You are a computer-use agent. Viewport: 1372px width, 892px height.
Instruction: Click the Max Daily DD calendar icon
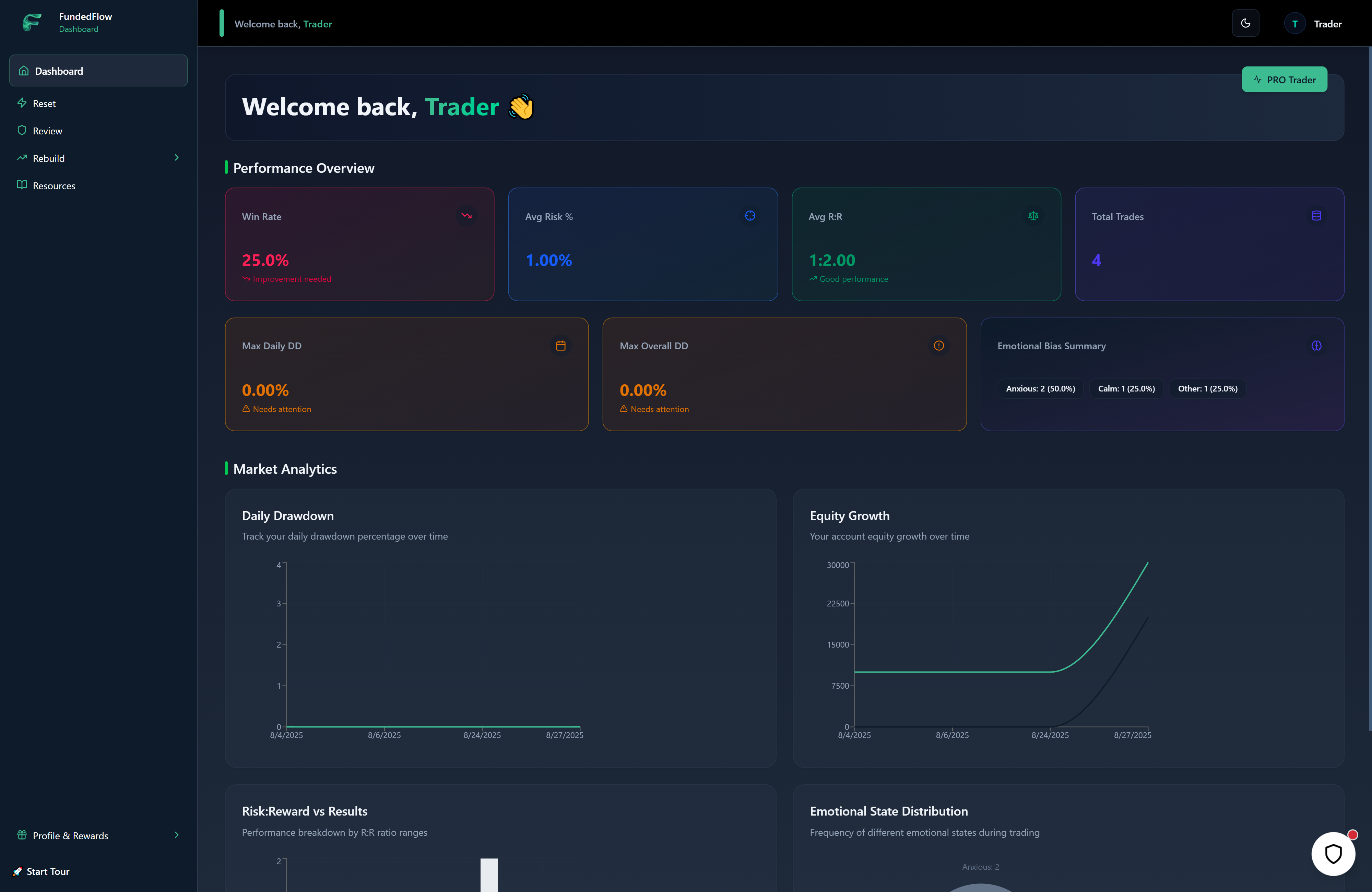tap(560, 346)
